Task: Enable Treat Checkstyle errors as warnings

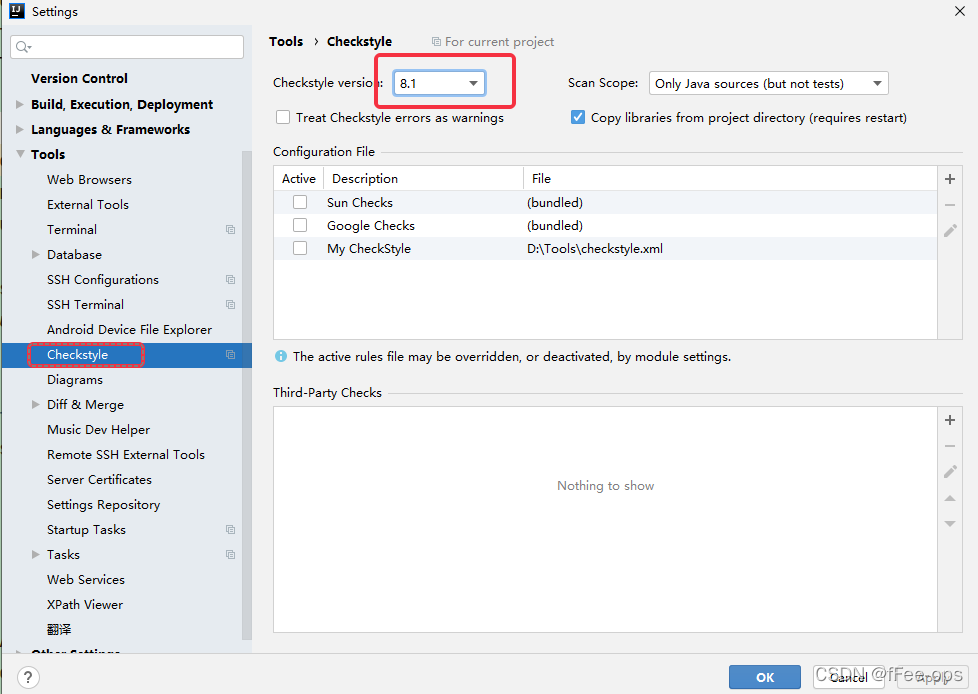Action: point(283,117)
